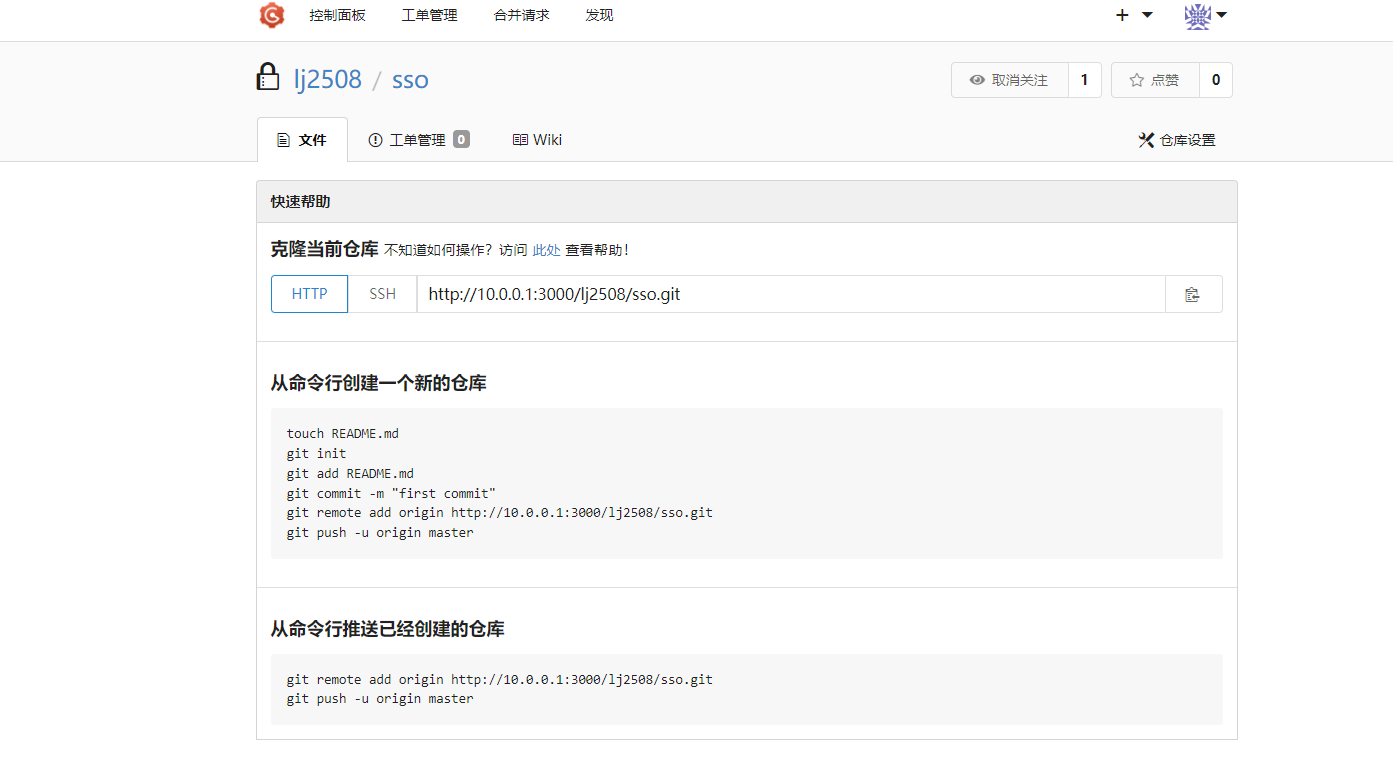Open 仓库设置 repository settings

(1177, 140)
